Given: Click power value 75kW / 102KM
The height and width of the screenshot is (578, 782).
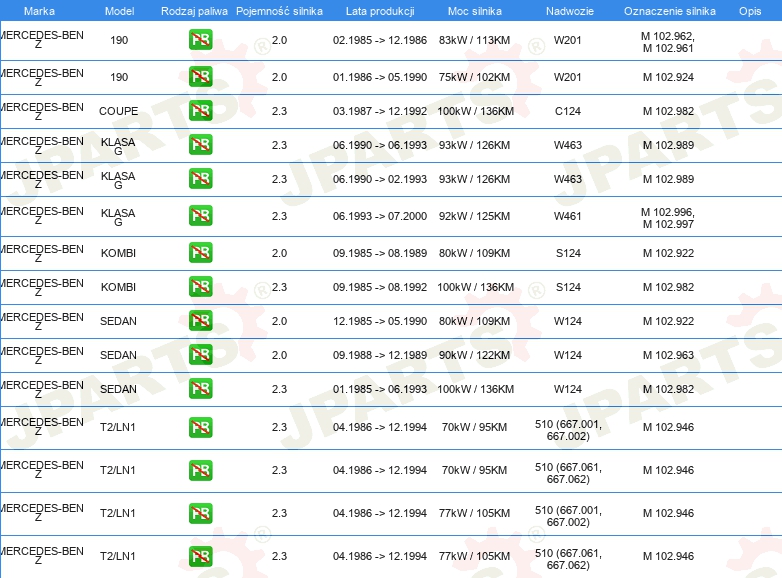Looking at the screenshot, I should (474, 77).
